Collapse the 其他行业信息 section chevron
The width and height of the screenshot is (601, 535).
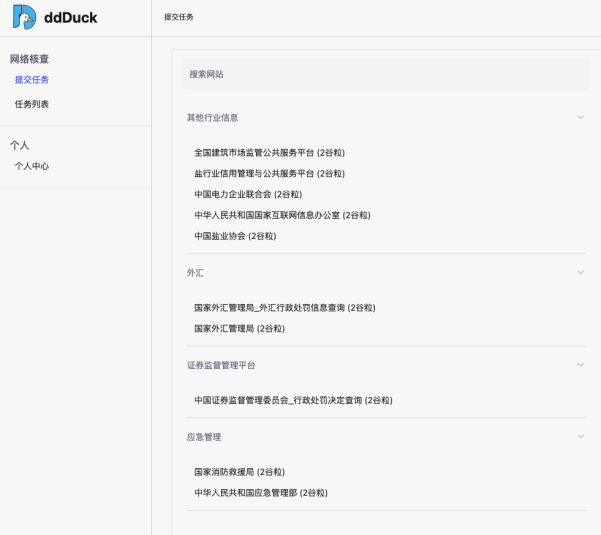coord(581,117)
